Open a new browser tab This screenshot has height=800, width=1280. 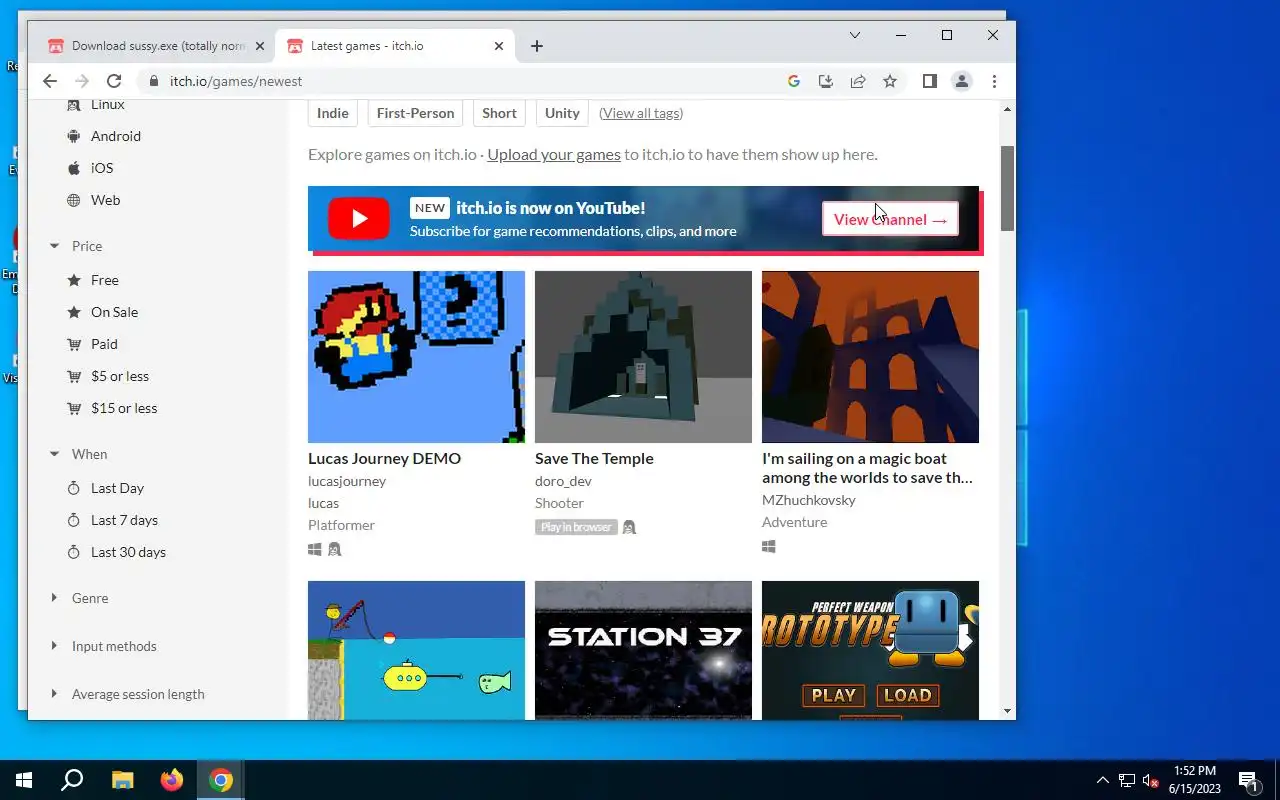(x=537, y=46)
